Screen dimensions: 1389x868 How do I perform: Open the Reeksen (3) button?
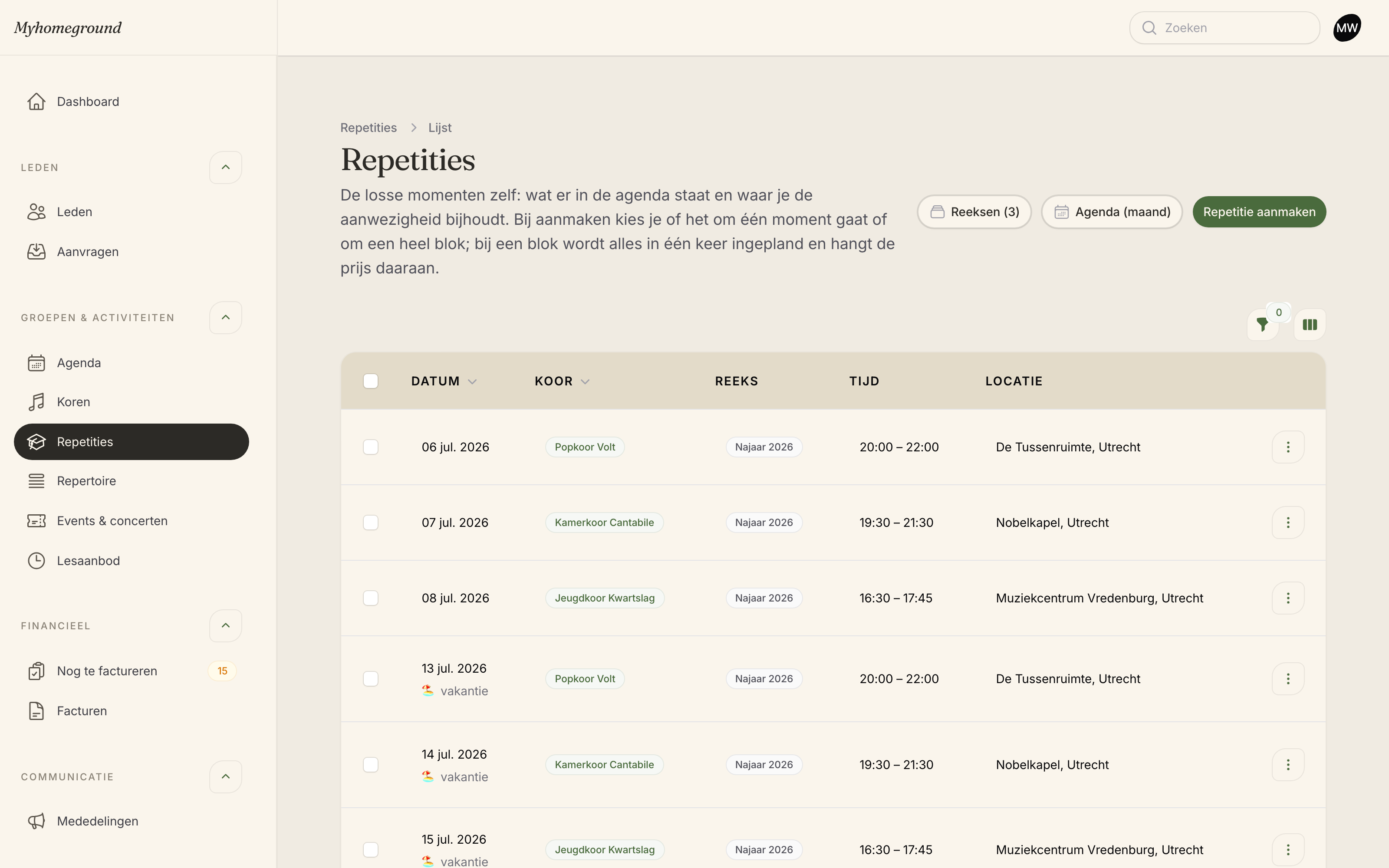click(x=974, y=212)
